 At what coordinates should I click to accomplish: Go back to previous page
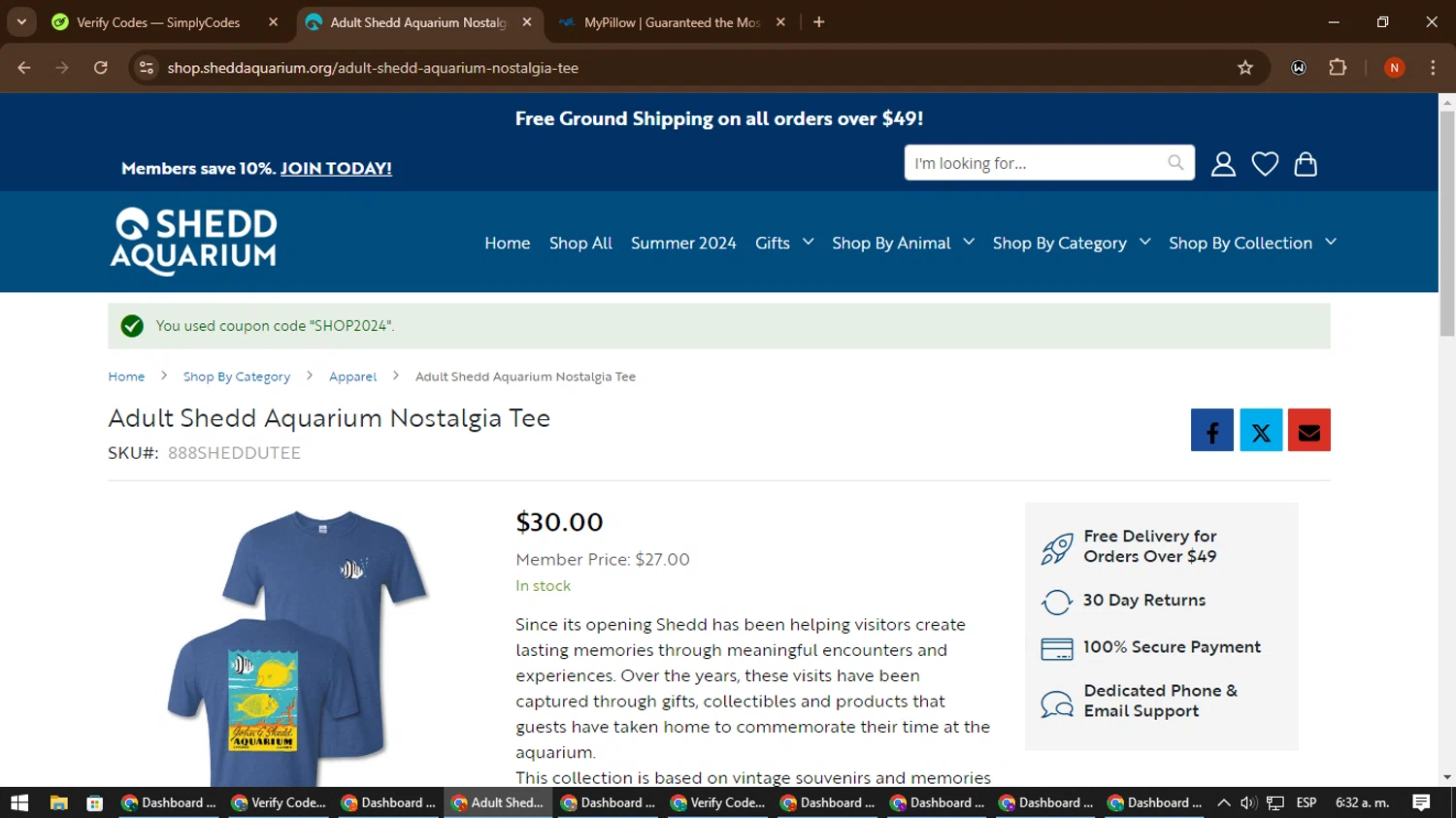24,68
